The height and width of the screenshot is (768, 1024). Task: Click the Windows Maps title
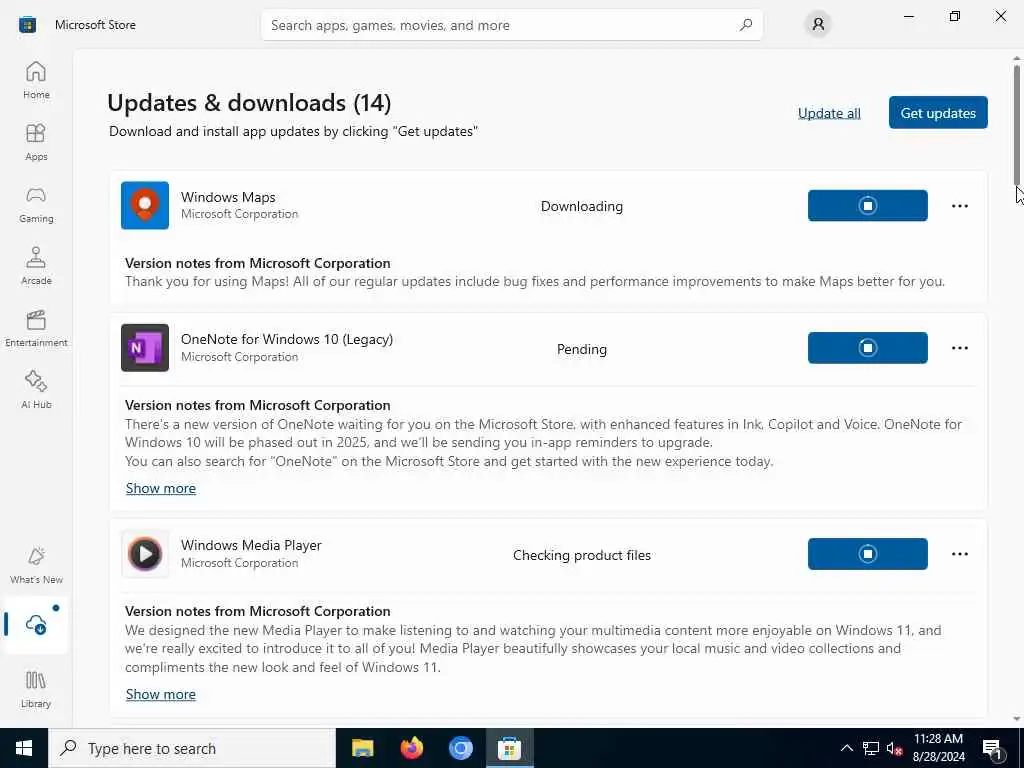[x=228, y=197]
